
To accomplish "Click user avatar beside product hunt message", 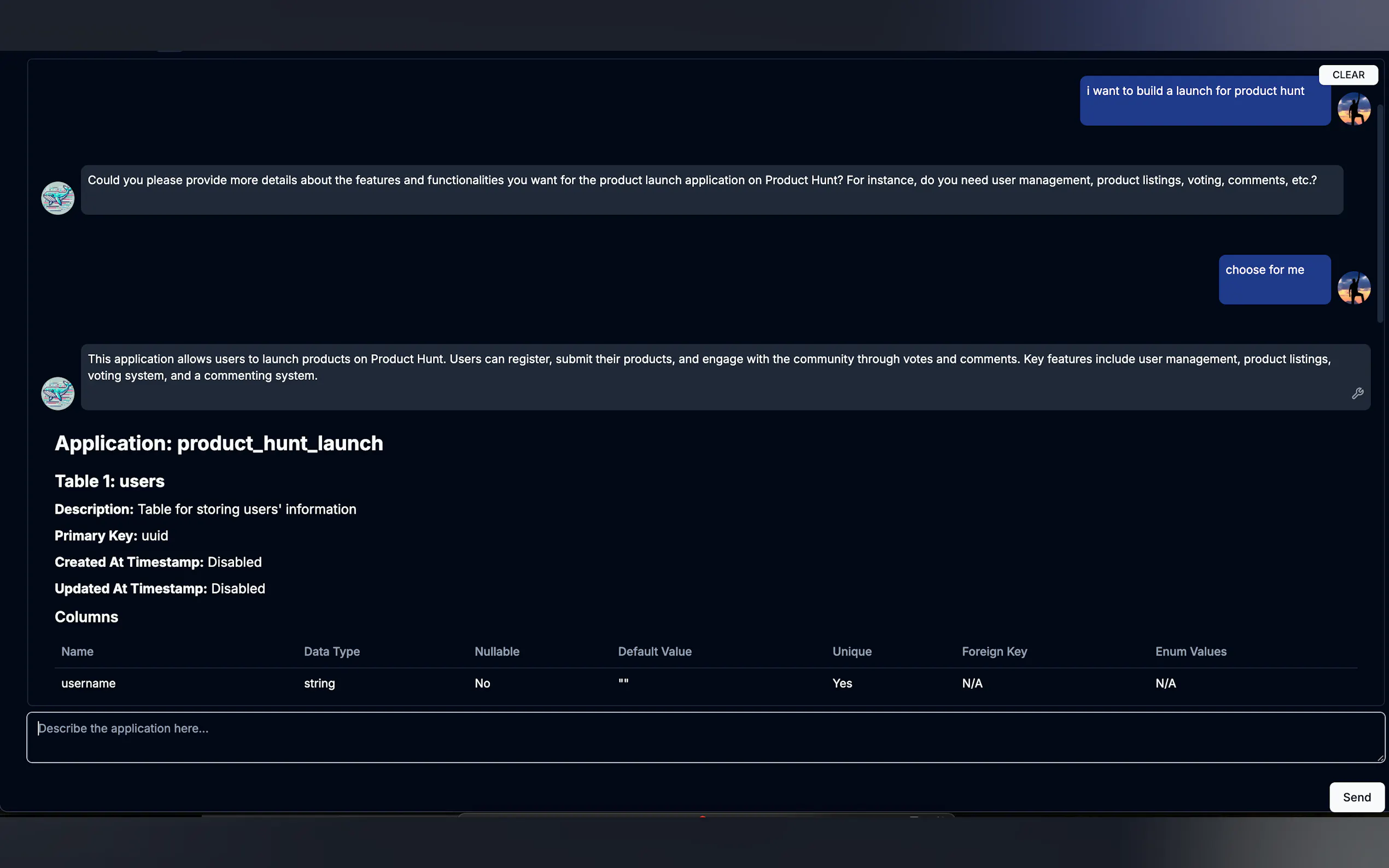I will point(1353,109).
